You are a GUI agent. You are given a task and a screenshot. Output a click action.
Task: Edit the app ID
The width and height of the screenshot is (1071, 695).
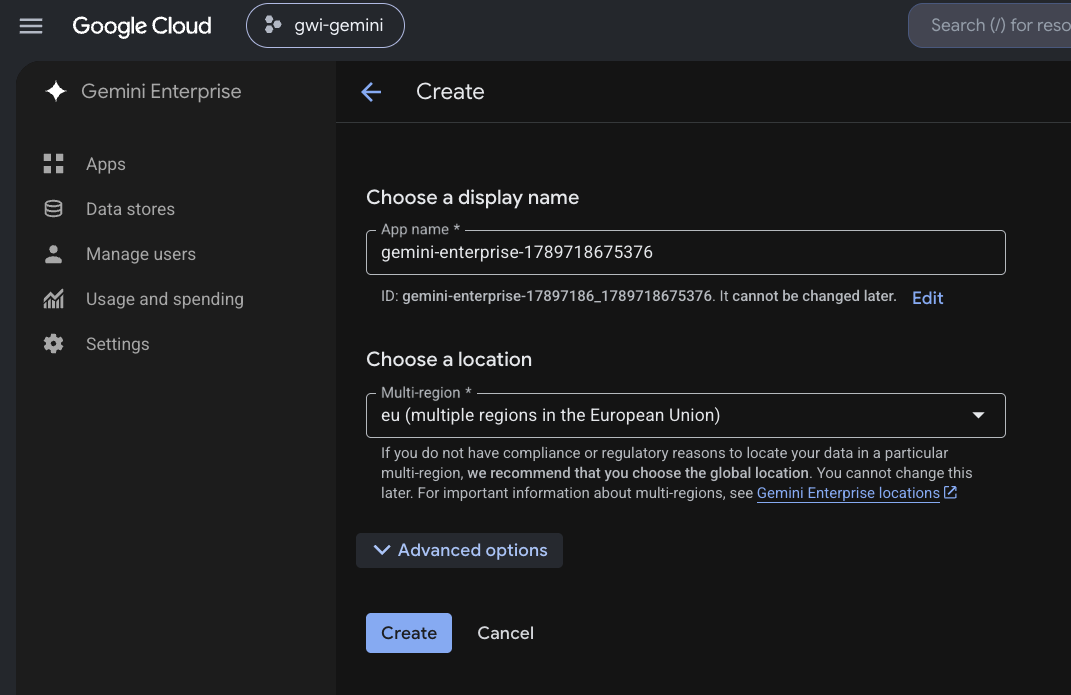pyautogui.click(x=928, y=298)
